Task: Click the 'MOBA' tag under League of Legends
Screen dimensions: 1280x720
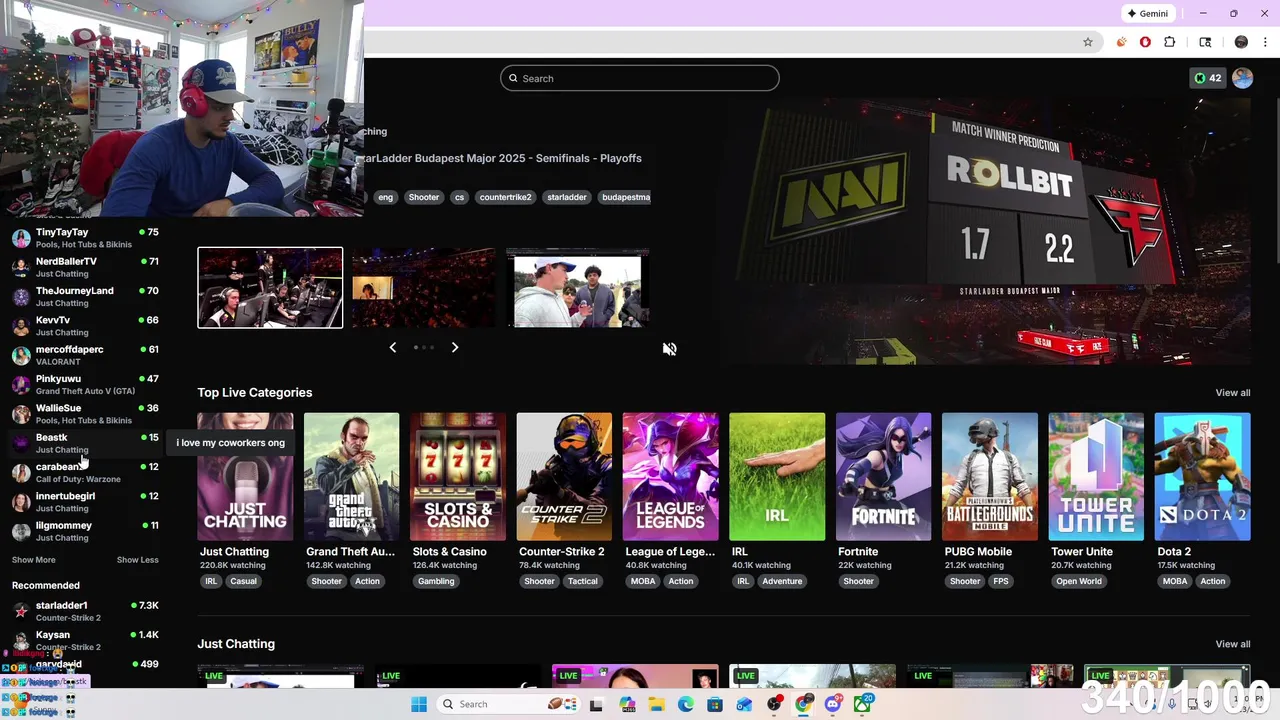Action: click(x=643, y=581)
